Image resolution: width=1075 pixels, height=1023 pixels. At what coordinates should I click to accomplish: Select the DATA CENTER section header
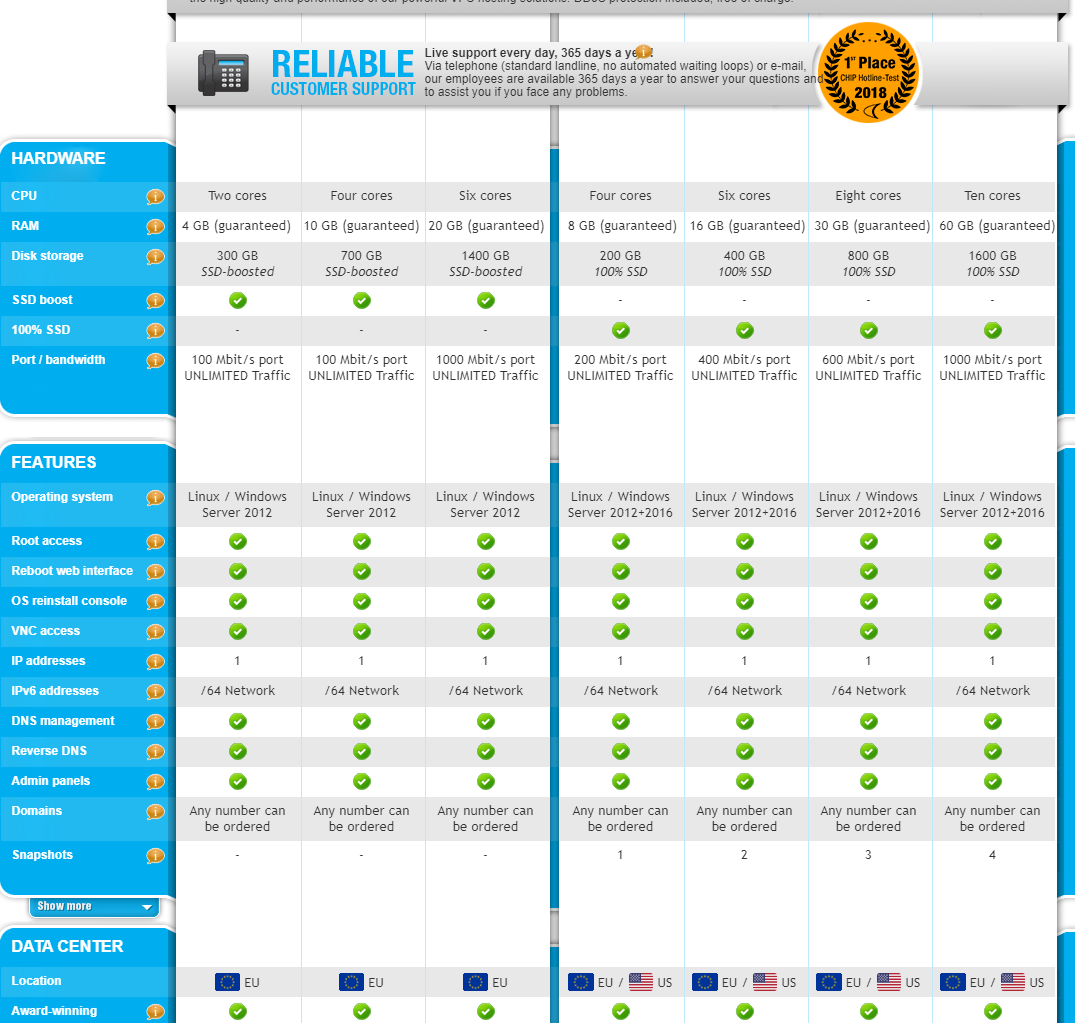(x=67, y=946)
